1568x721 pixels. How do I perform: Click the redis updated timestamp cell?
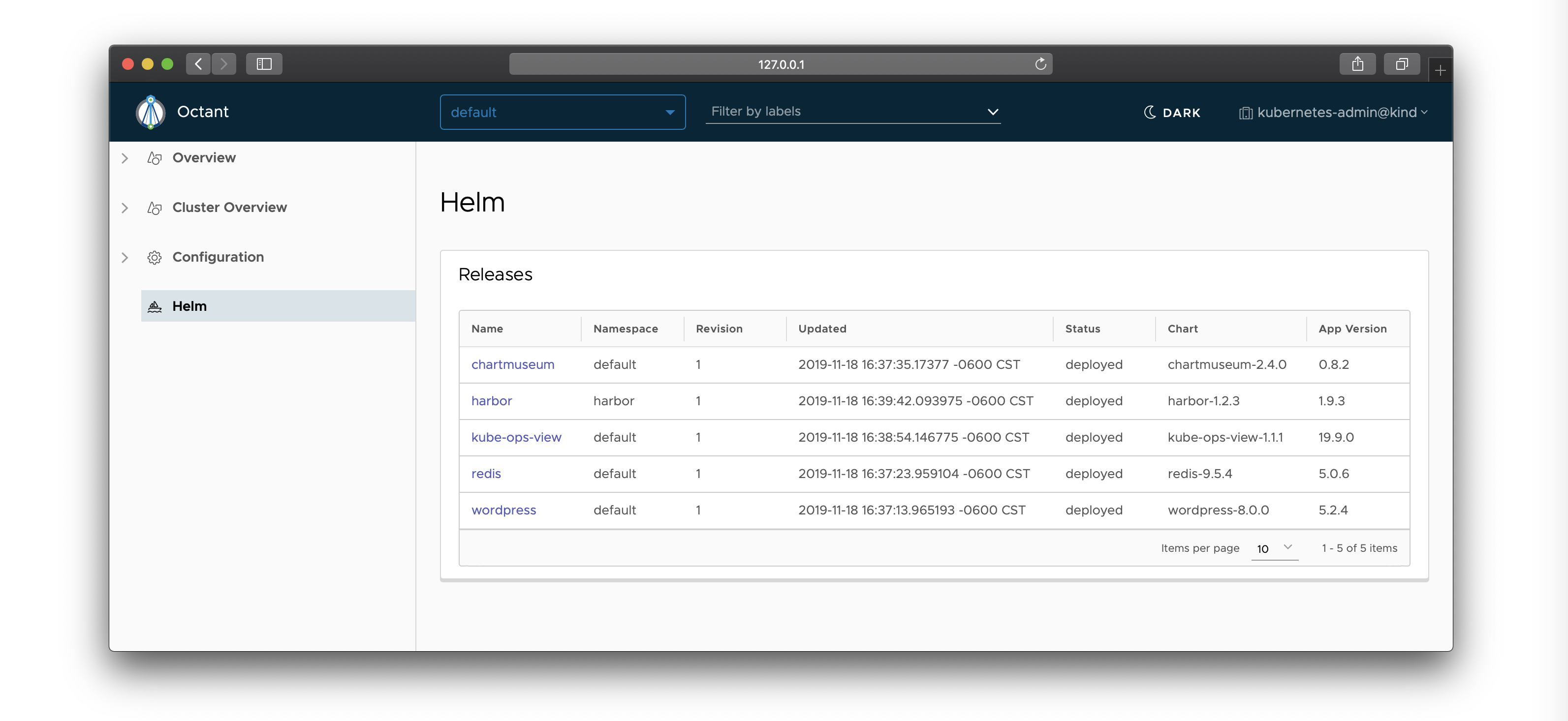[x=913, y=474]
